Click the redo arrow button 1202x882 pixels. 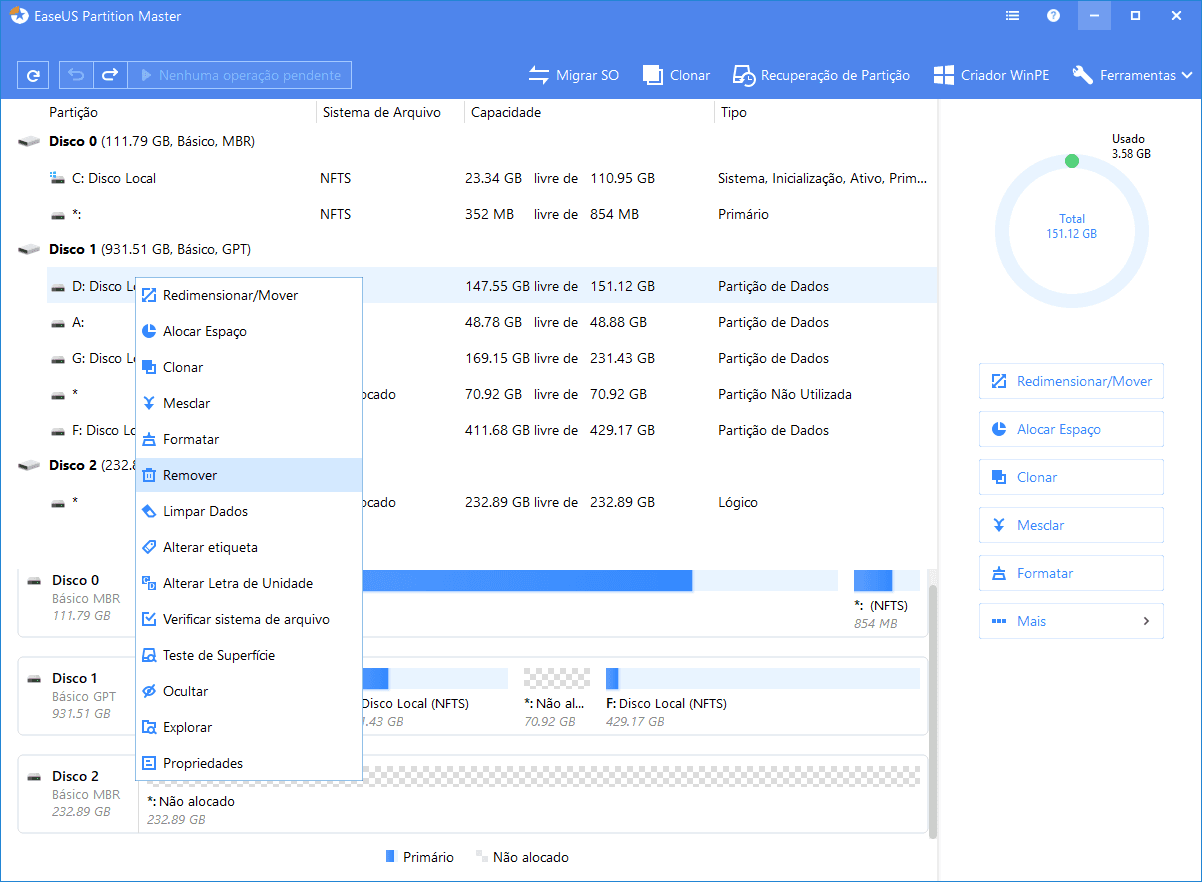point(110,75)
